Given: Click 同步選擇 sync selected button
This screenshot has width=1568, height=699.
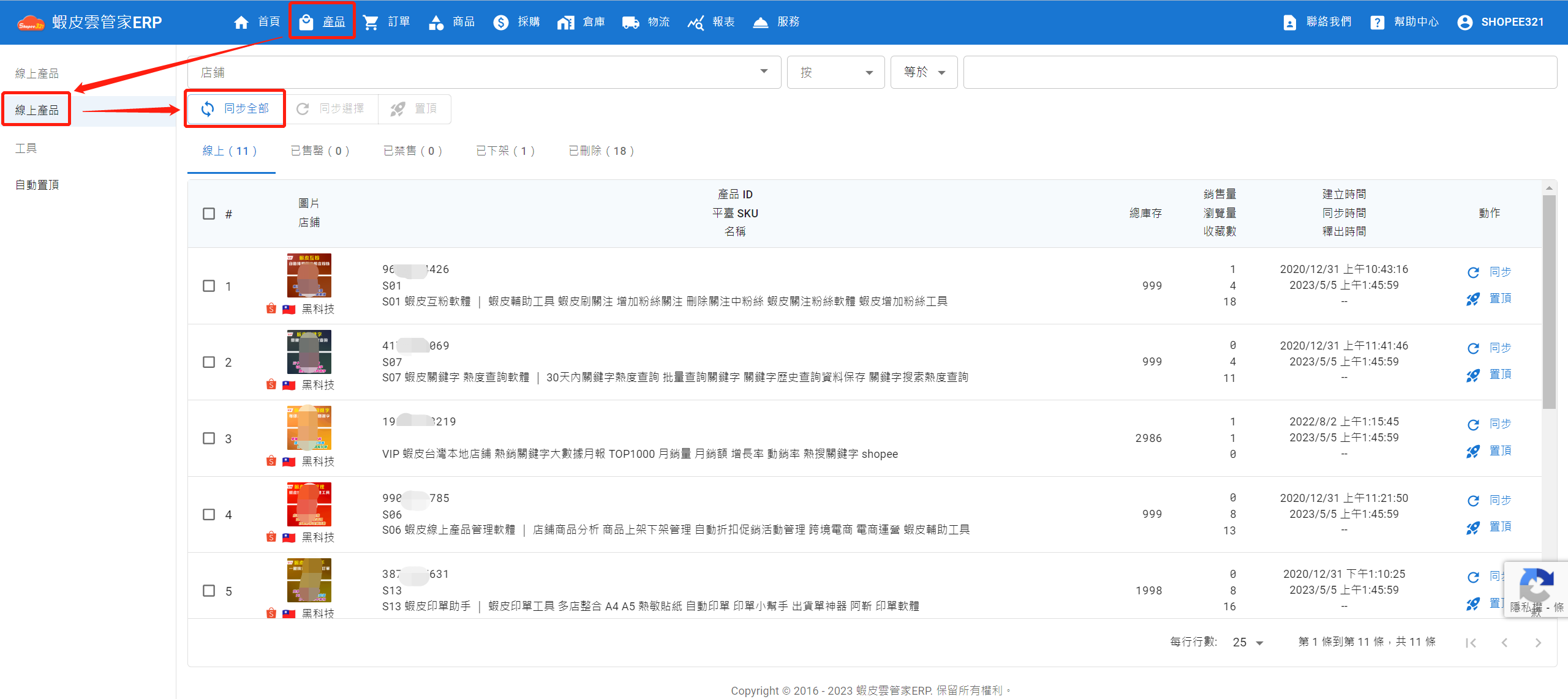Looking at the screenshot, I should coord(331,109).
